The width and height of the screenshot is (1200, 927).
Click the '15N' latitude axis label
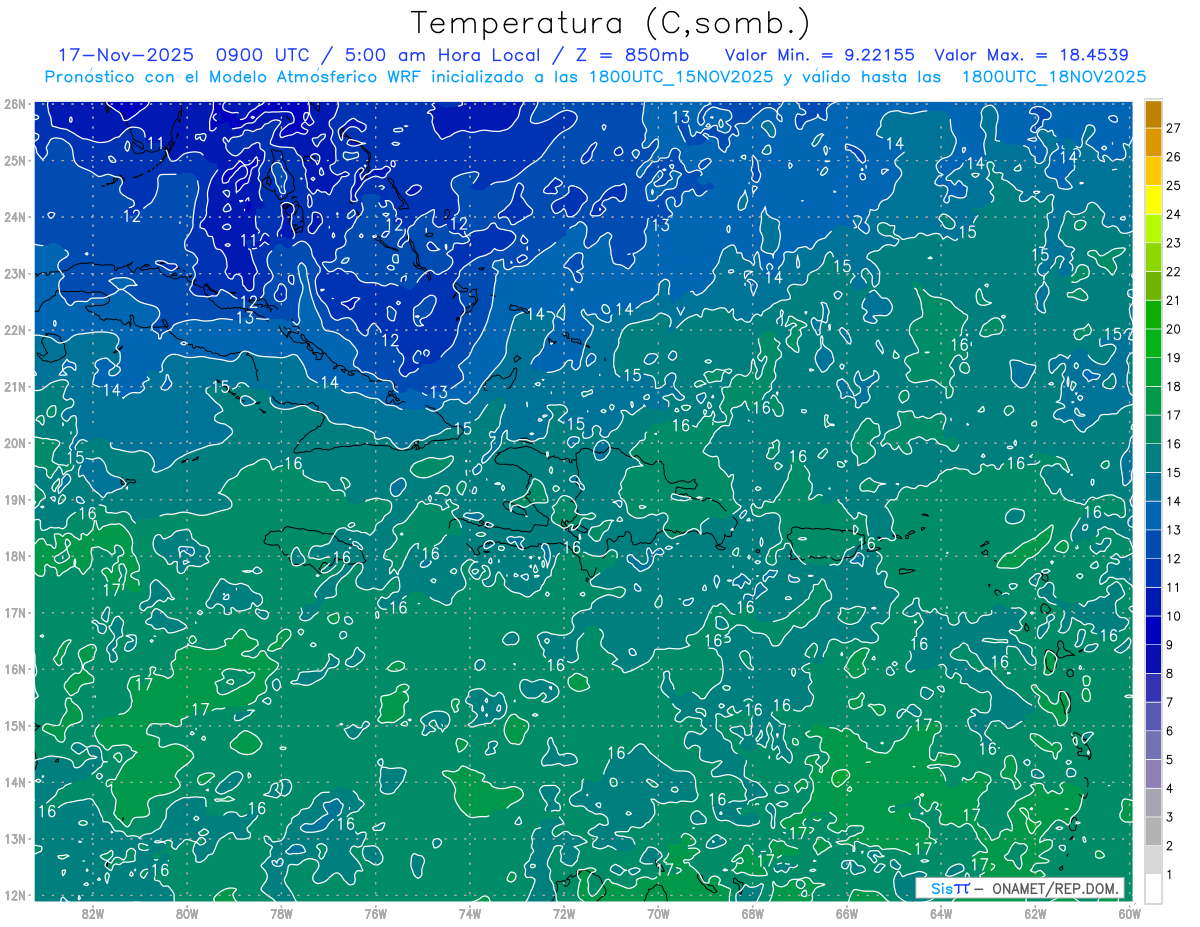[x=14, y=725]
